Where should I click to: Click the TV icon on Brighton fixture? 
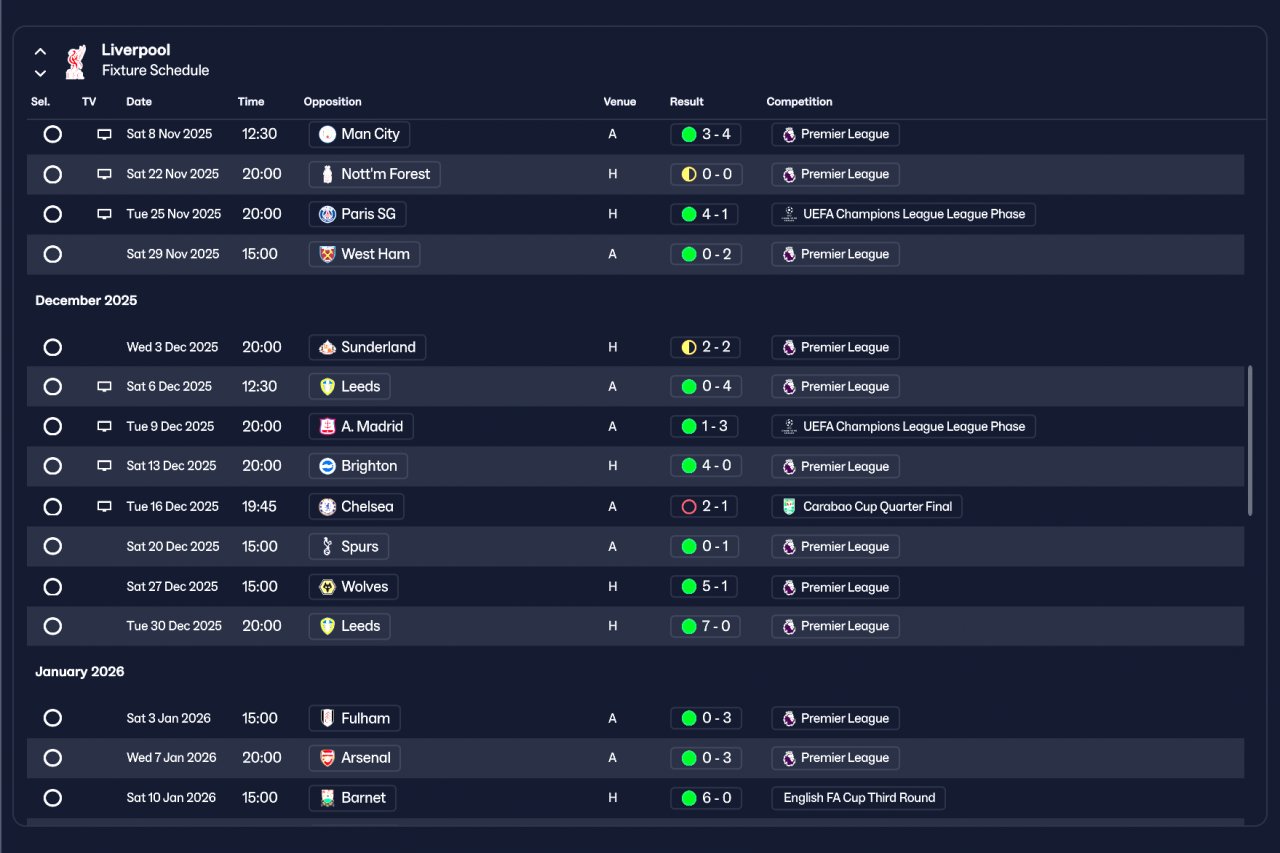click(104, 466)
